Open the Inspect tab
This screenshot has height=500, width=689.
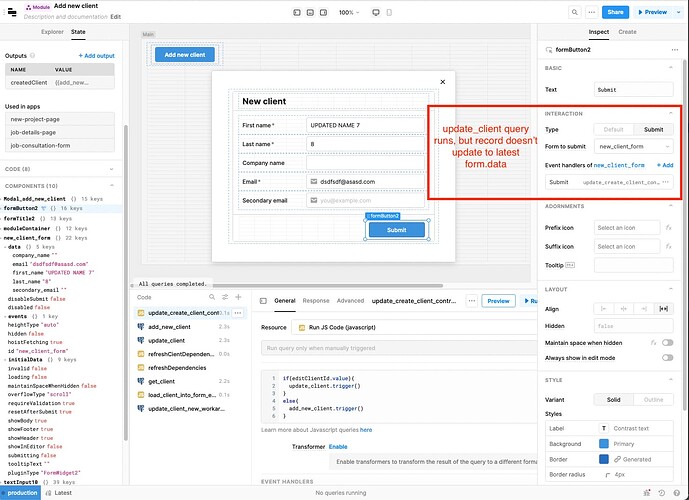tap(598, 32)
